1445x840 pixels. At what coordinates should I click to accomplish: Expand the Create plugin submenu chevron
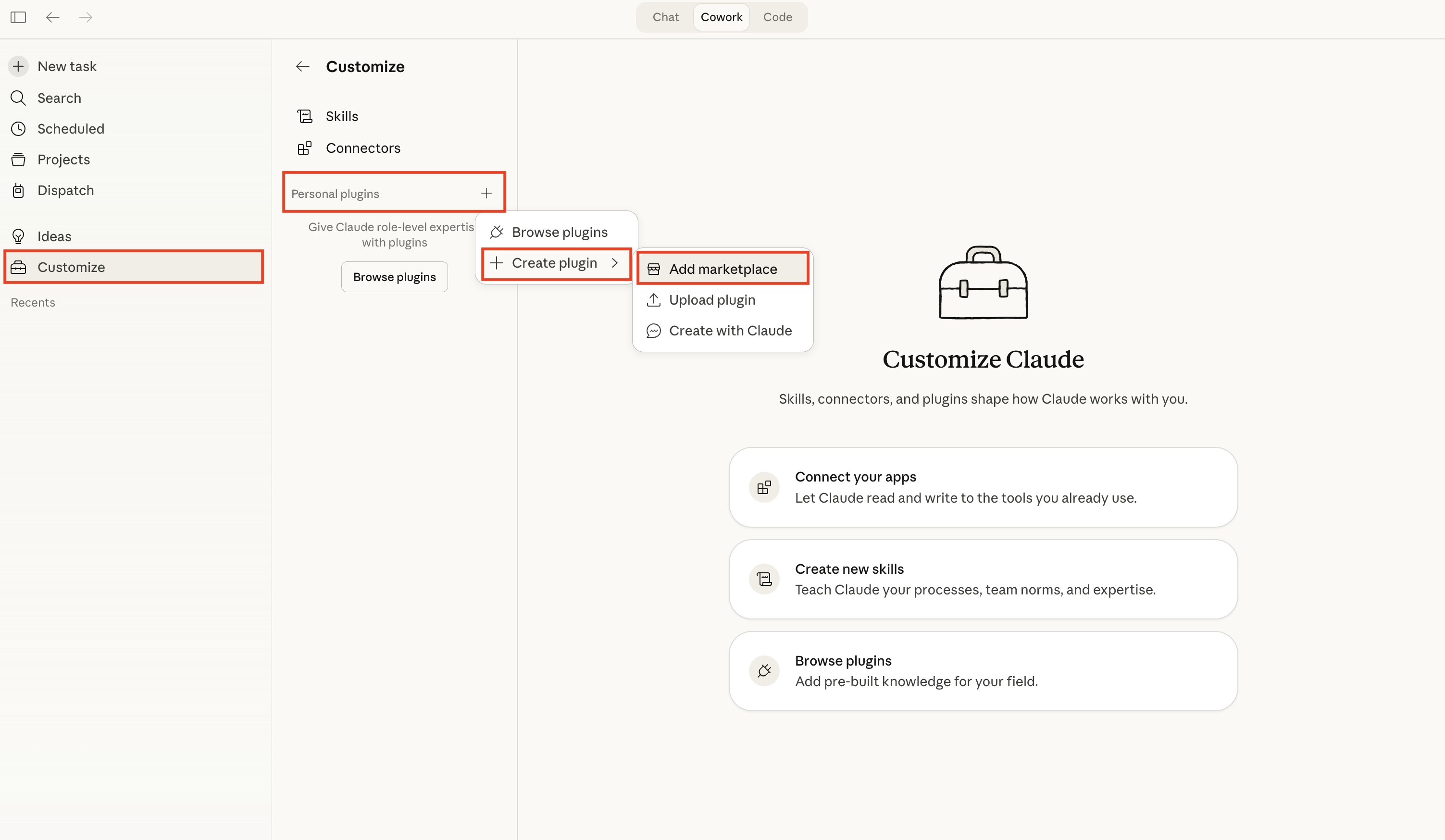[615, 263]
